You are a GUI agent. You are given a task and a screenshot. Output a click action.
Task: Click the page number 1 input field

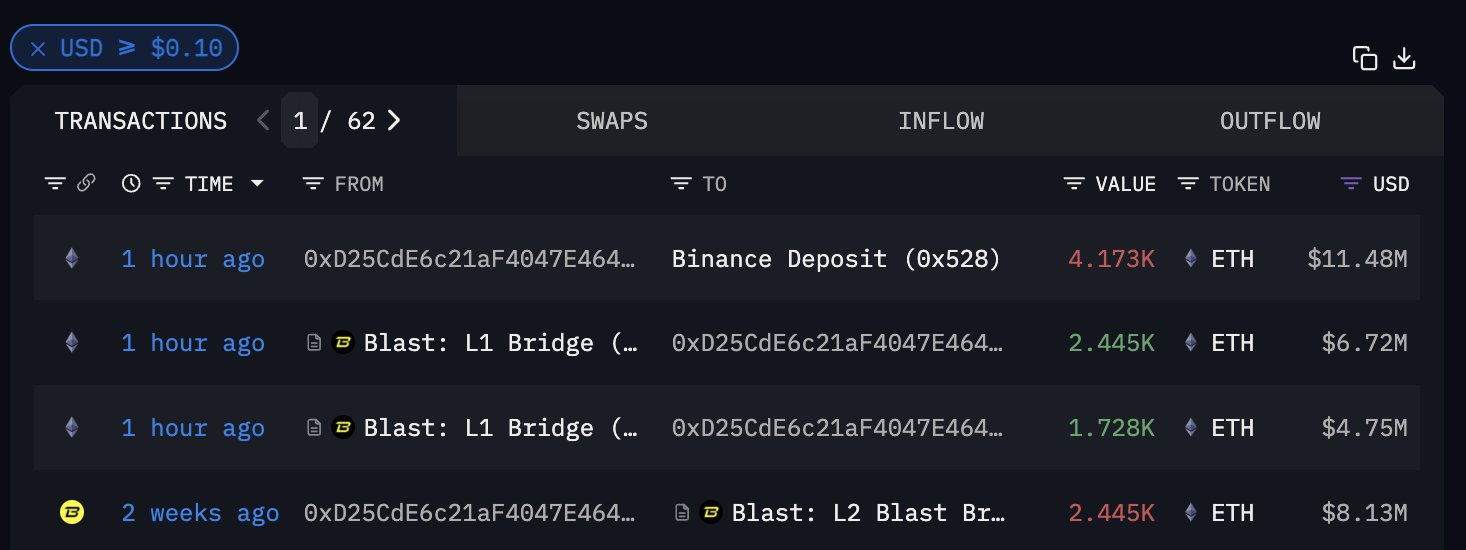[x=300, y=121]
